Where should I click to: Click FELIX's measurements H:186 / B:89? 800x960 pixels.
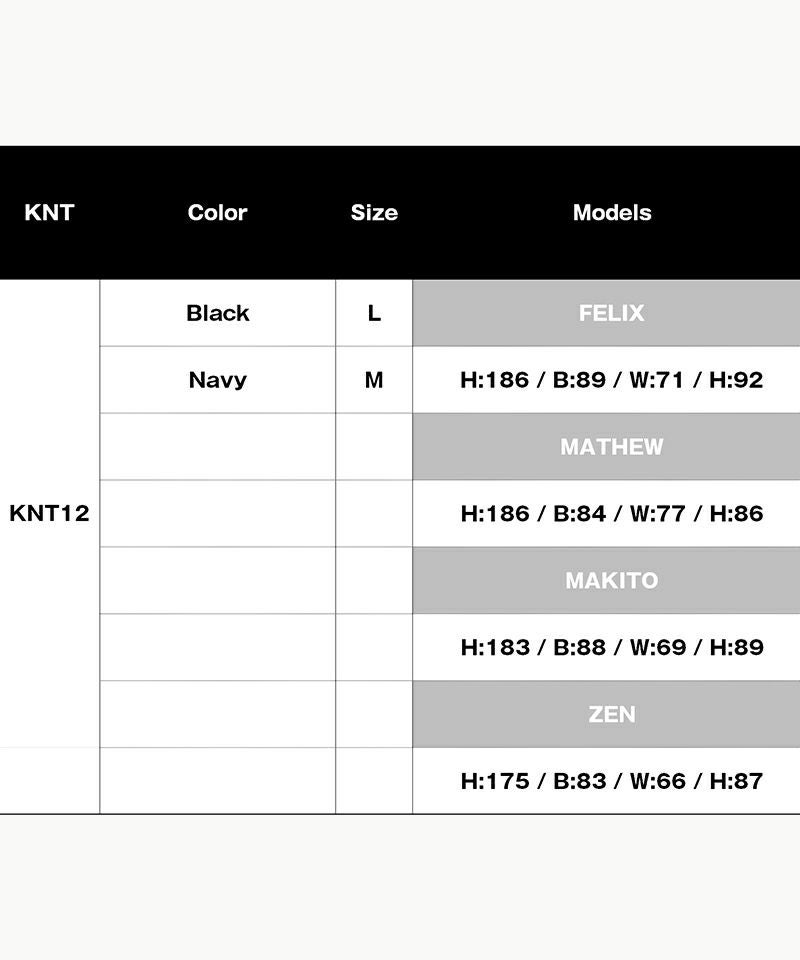(x=611, y=380)
